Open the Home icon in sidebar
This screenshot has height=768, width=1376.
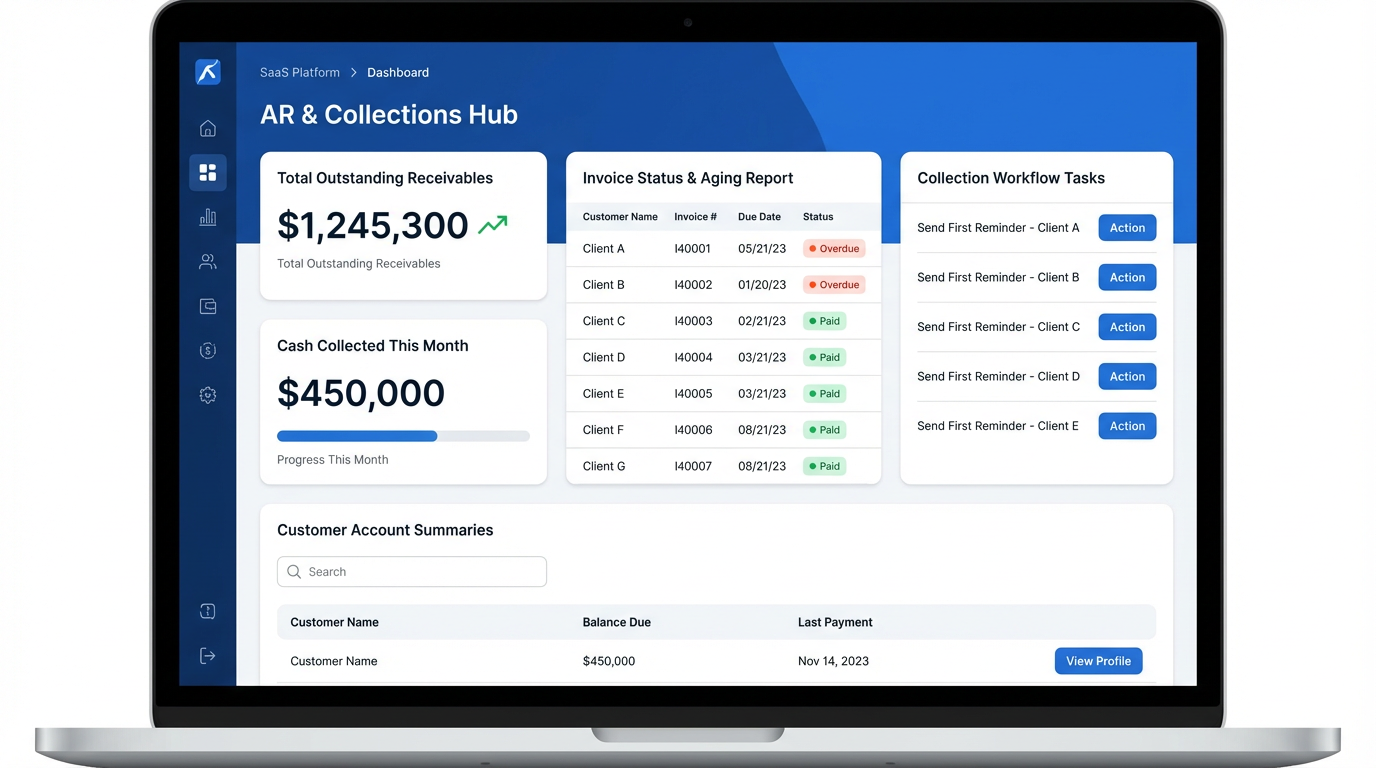tap(208, 128)
